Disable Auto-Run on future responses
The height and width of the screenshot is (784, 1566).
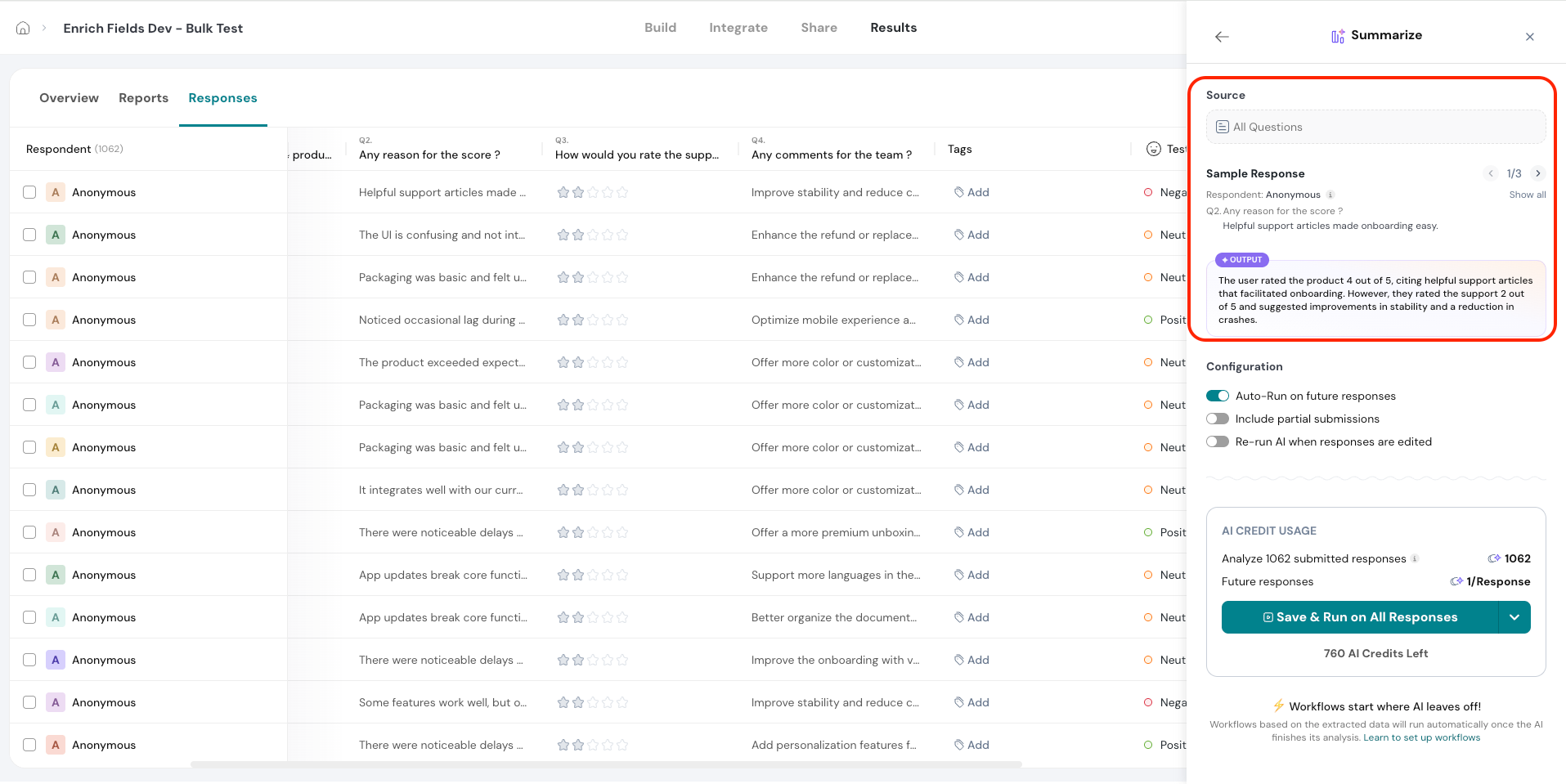(1217, 396)
